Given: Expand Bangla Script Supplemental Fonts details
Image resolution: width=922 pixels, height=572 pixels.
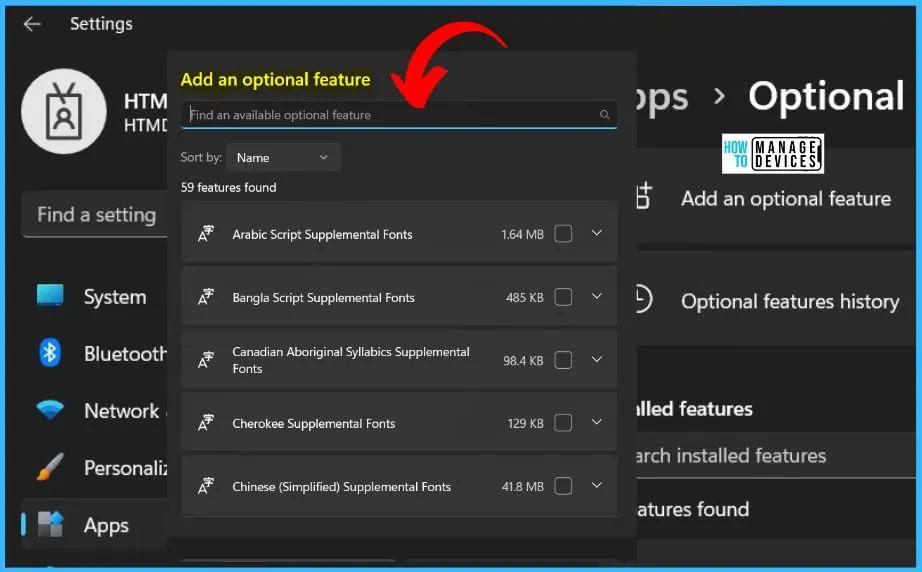Looking at the screenshot, I should (597, 296).
